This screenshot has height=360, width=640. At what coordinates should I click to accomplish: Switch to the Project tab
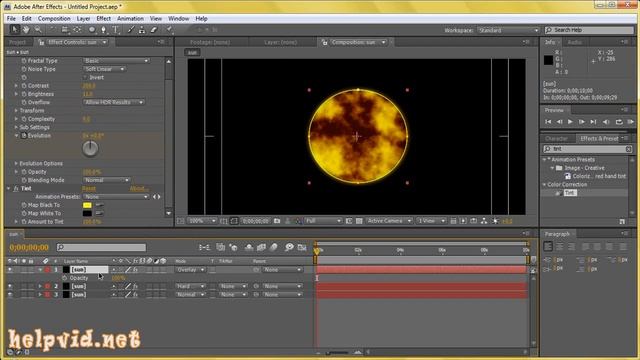click(x=18, y=42)
